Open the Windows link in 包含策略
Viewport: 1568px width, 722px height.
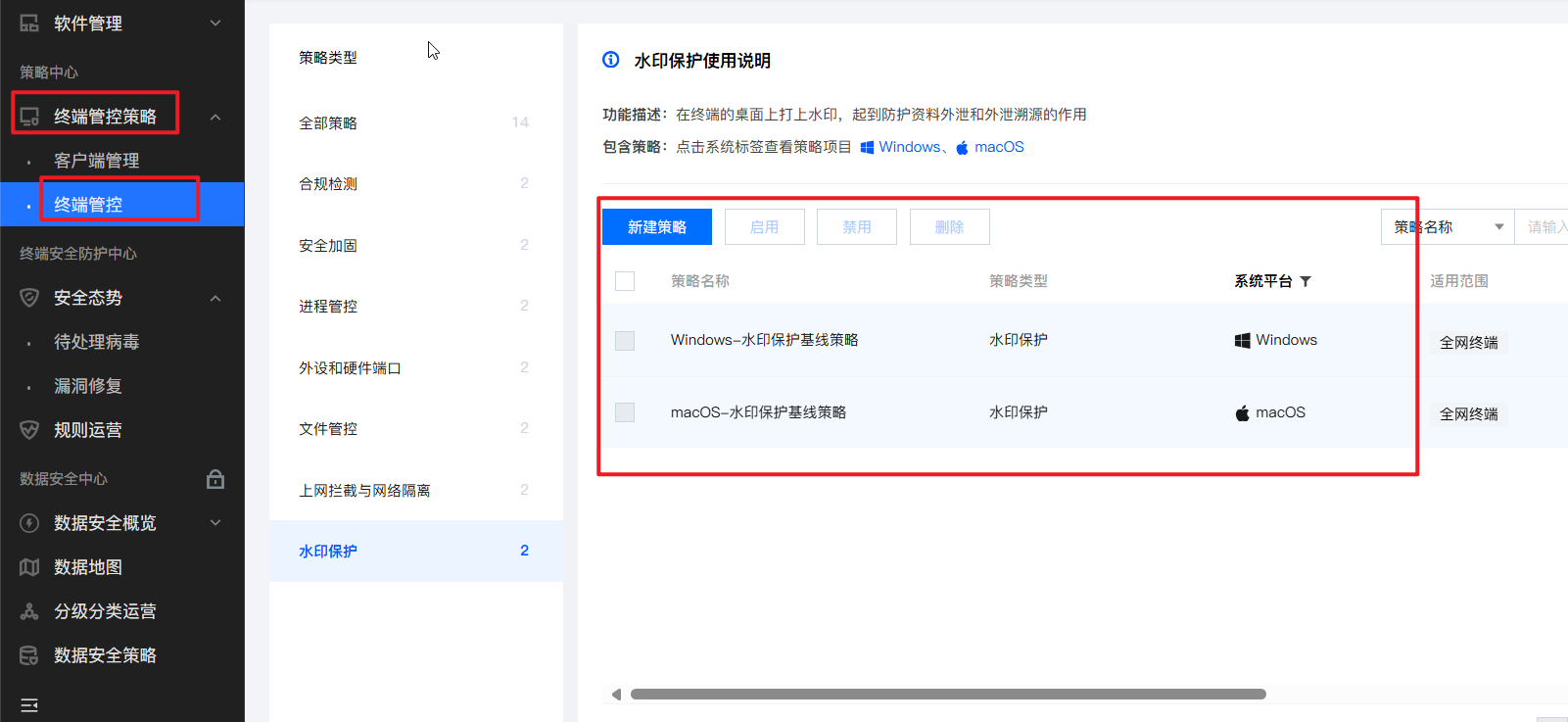909,147
